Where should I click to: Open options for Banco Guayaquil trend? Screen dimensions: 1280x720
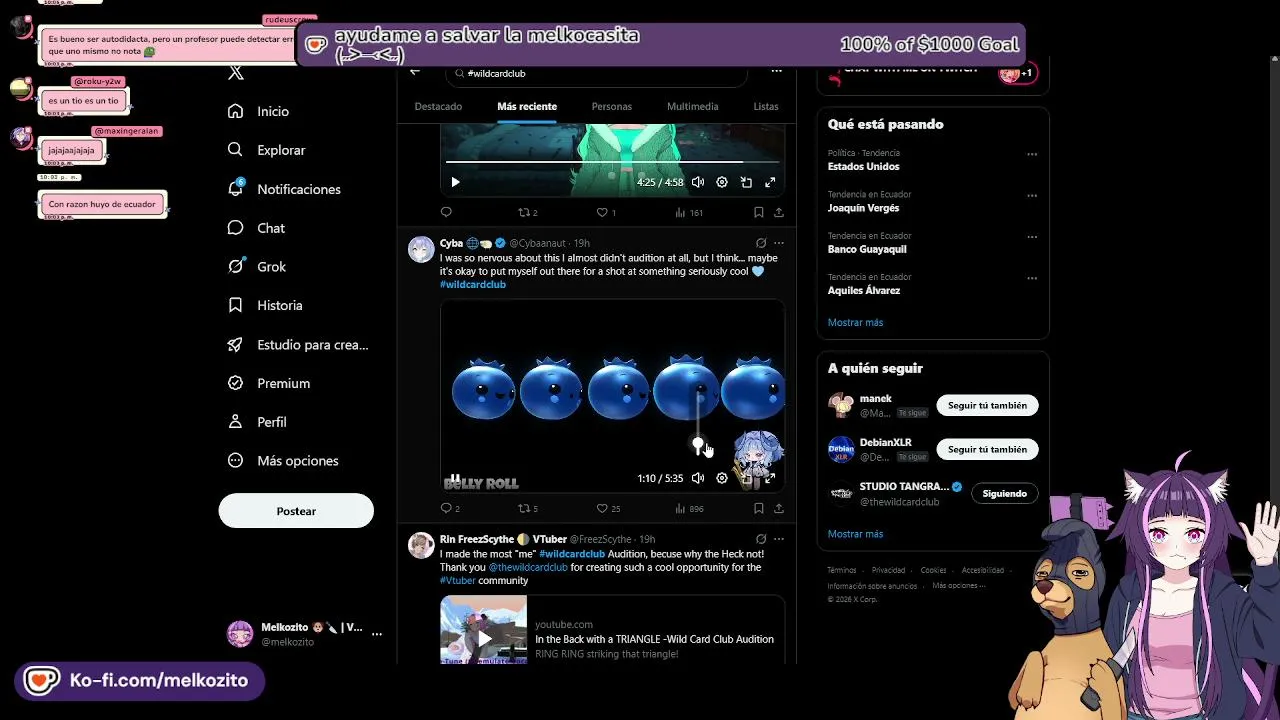pyautogui.click(x=1032, y=238)
